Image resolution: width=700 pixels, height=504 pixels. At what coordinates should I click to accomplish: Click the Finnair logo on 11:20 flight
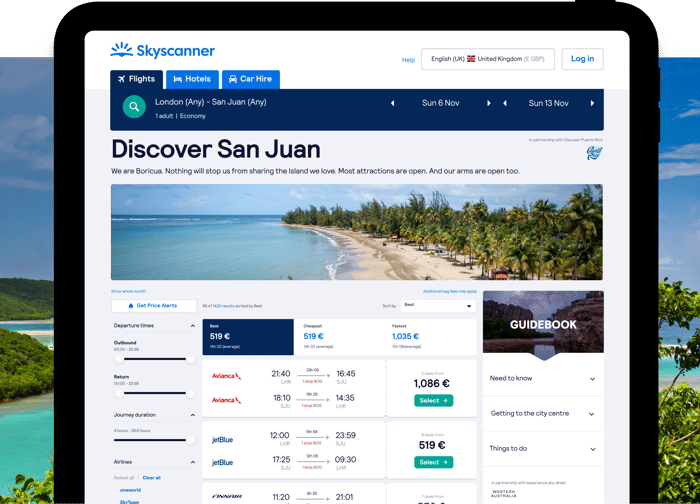coord(227,496)
